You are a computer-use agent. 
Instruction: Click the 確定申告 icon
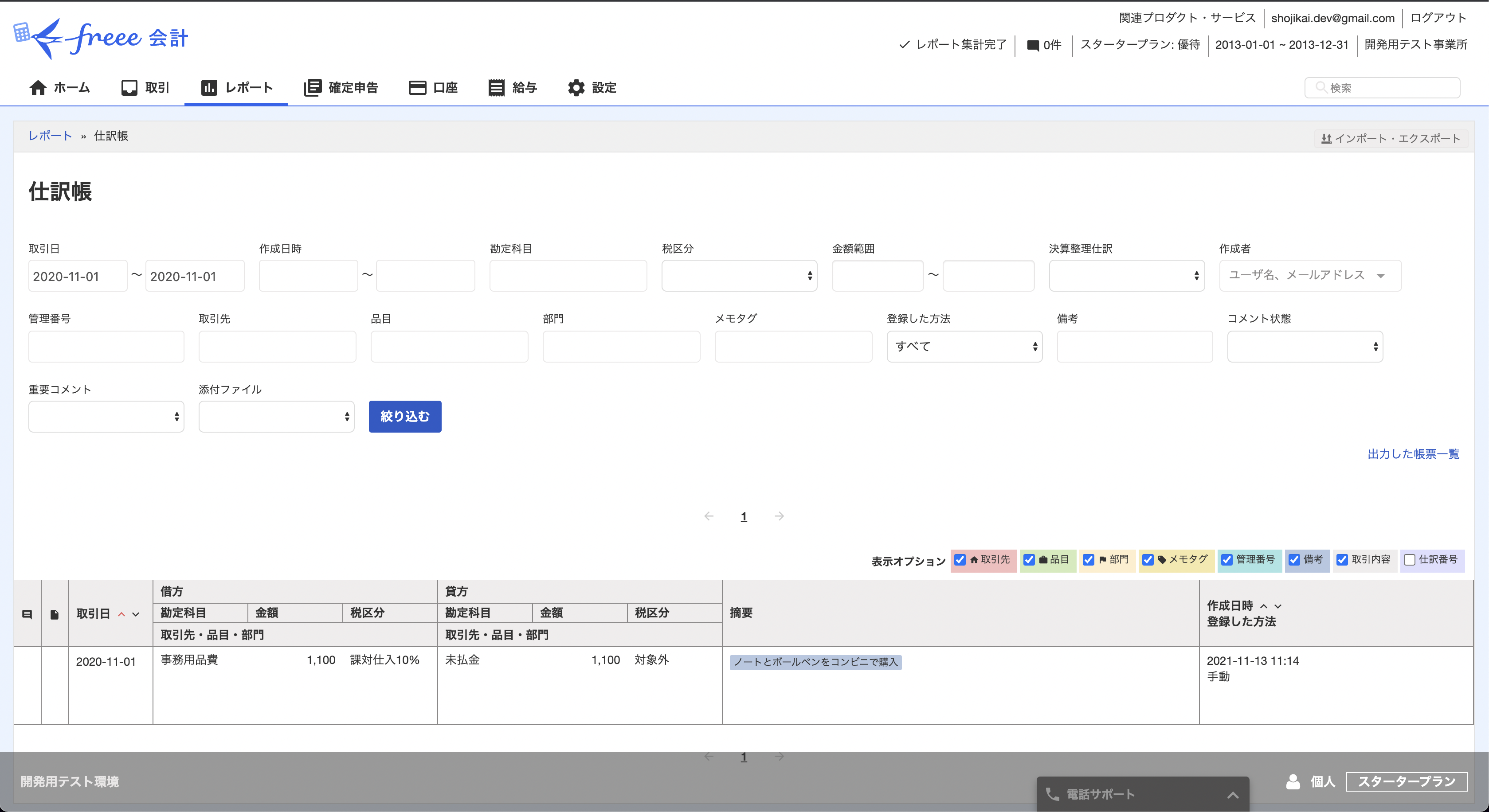coord(313,87)
